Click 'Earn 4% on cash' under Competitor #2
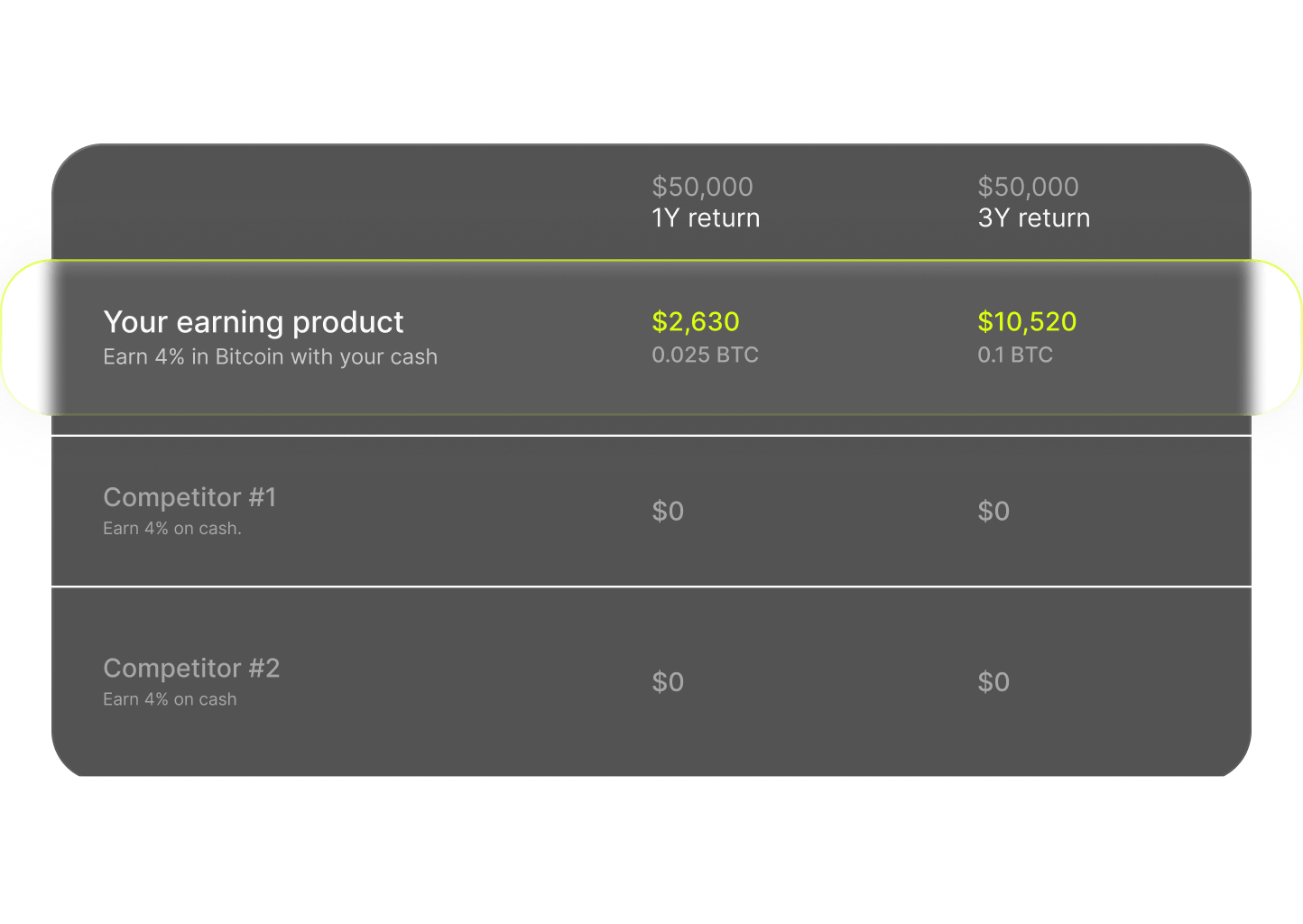Viewport: 1303px width, 924px height. pyautogui.click(x=170, y=699)
